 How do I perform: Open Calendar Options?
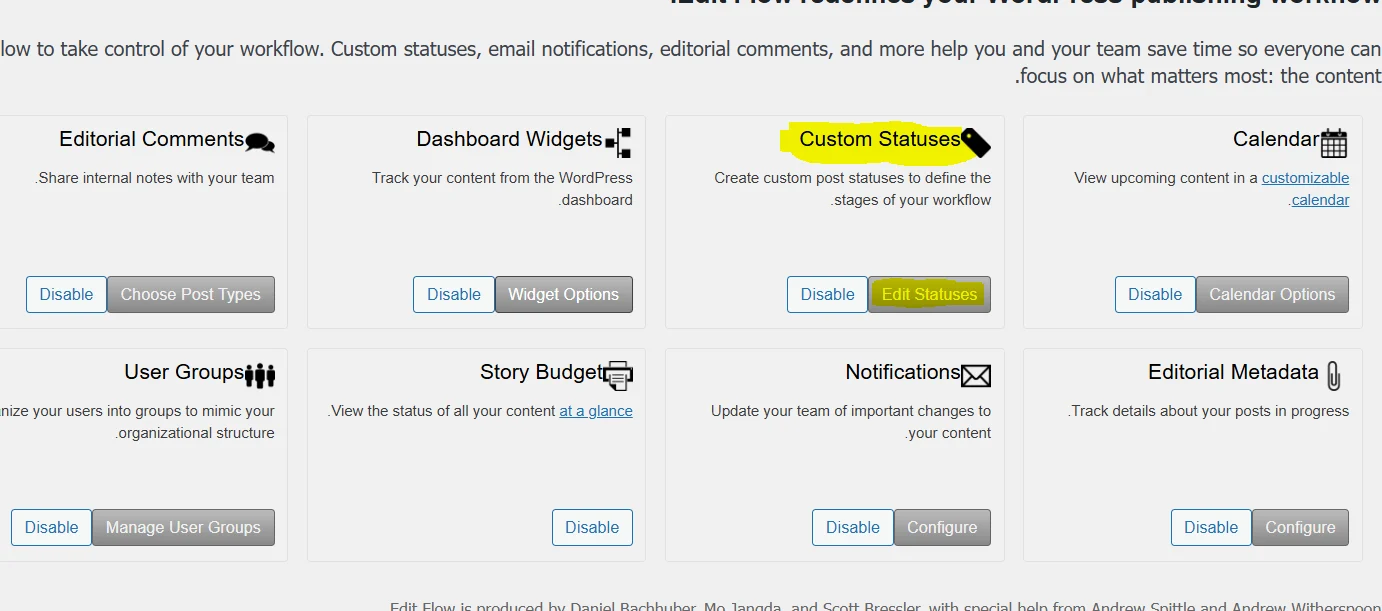[1271, 295]
